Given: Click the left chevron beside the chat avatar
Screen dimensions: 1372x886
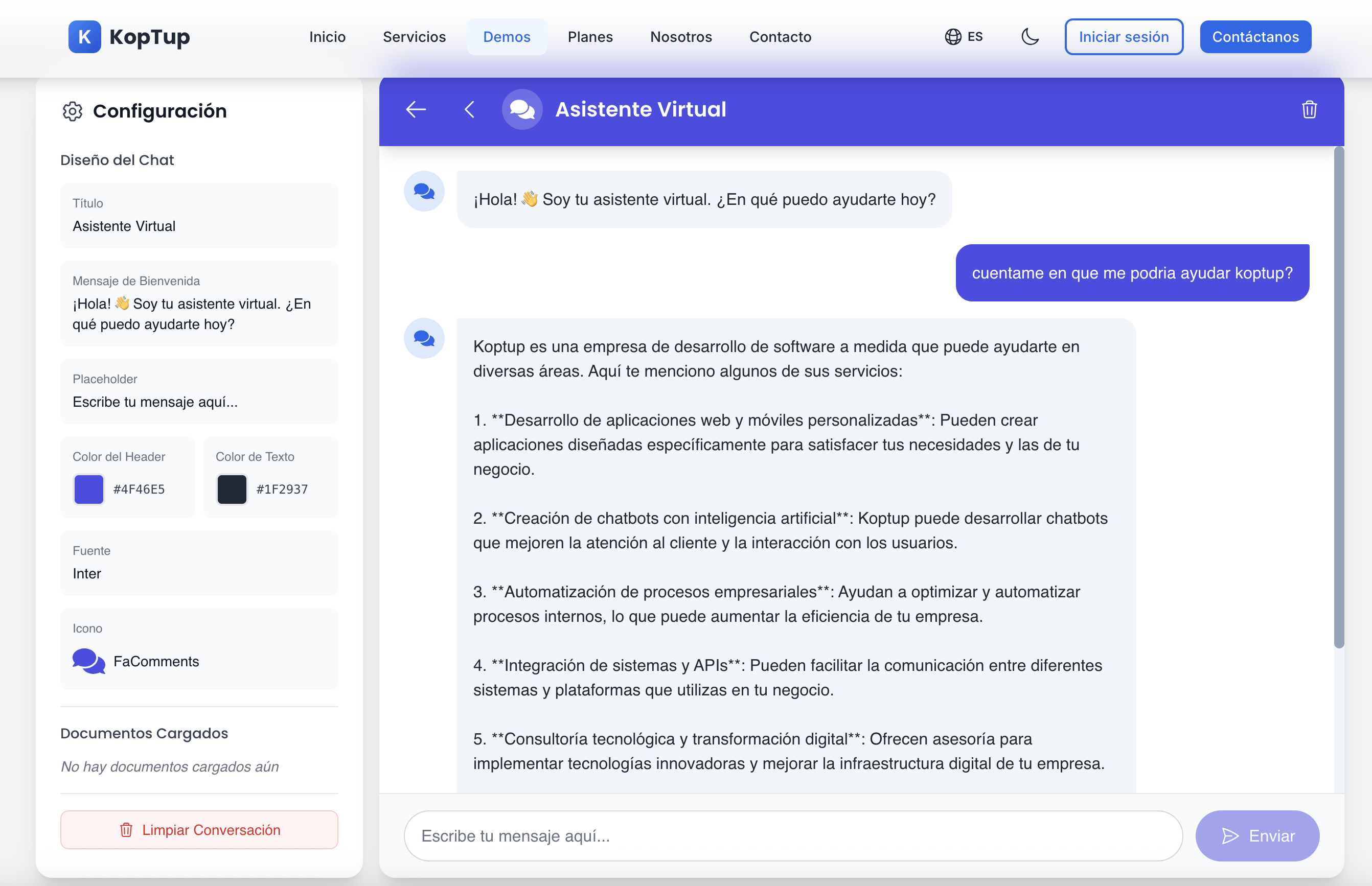Looking at the screenshot, I should (469, 109).
